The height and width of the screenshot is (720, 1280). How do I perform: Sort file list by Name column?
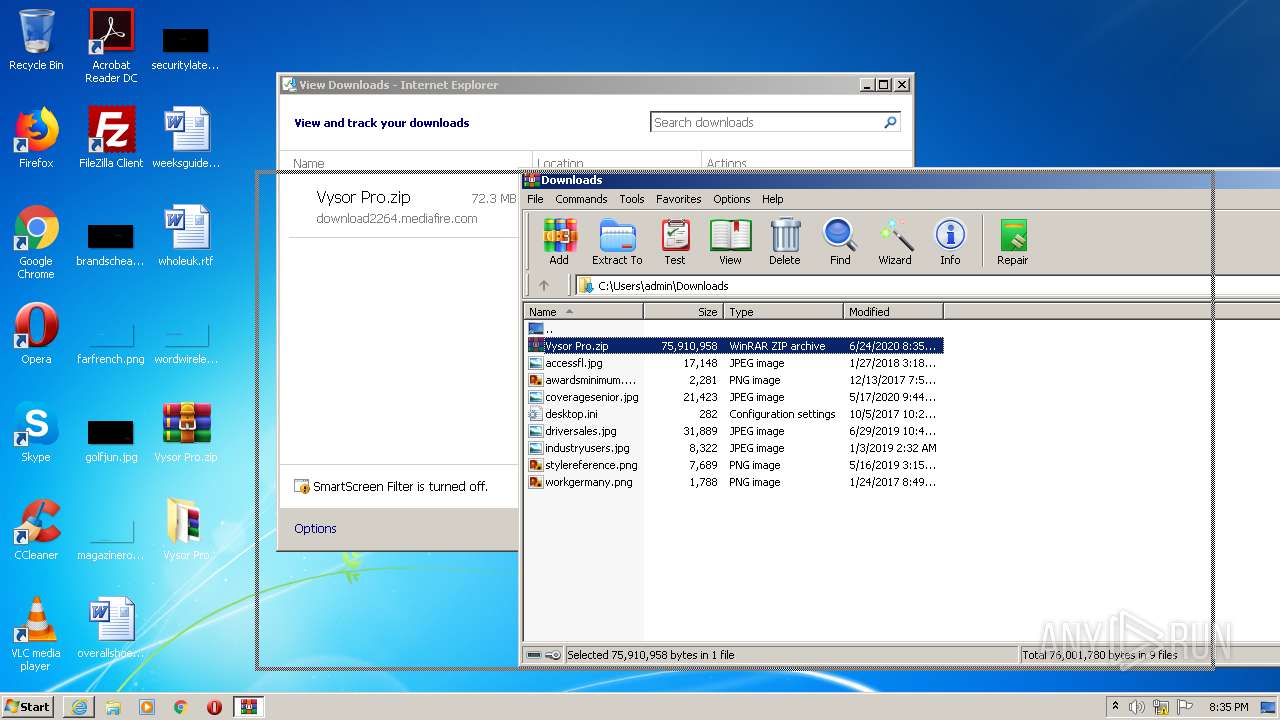pos(584,312)
